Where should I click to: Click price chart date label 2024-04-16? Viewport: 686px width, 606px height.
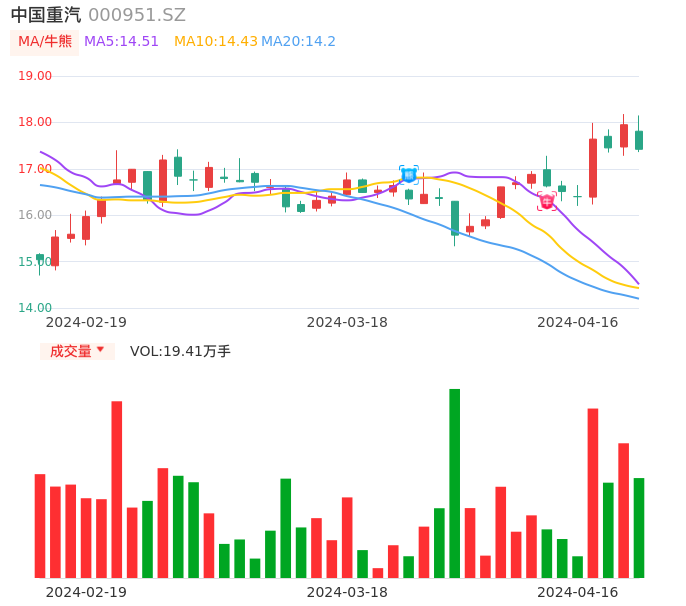click(578, 322)
